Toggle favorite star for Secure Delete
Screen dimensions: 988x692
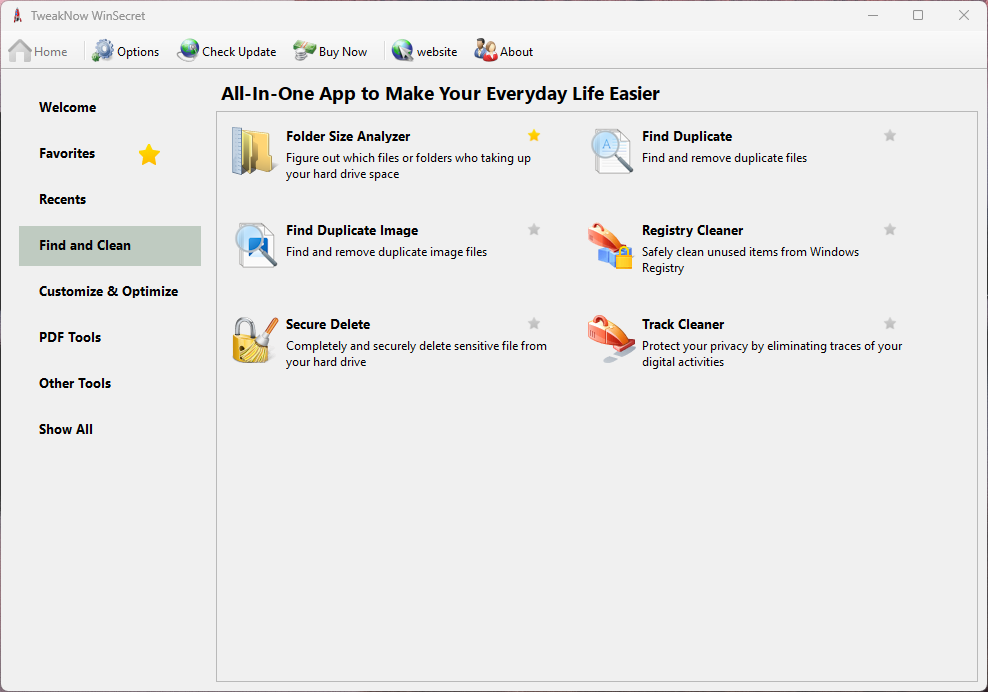[x=534, y=324]
